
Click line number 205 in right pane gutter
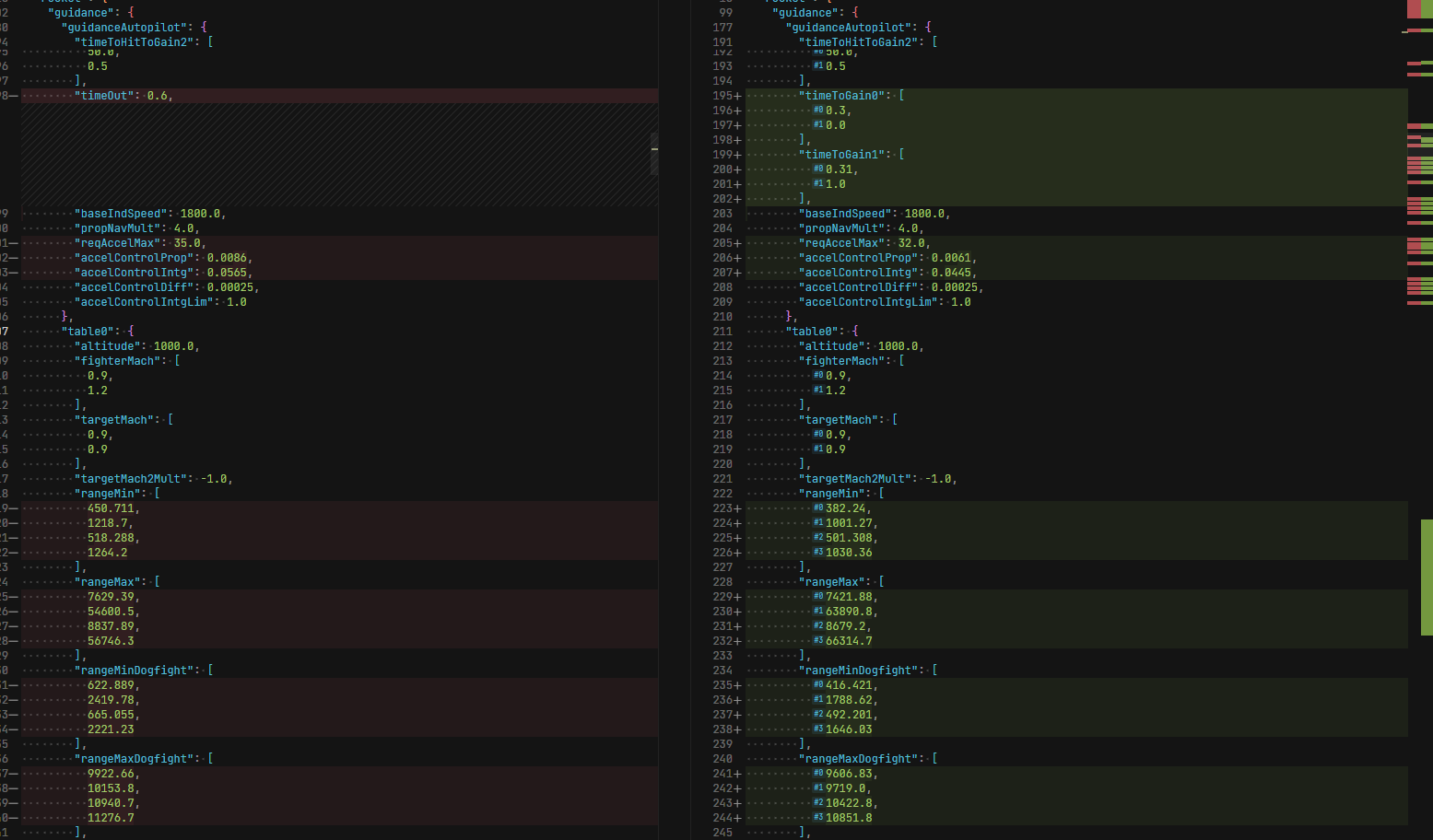[x=722, y=243]
